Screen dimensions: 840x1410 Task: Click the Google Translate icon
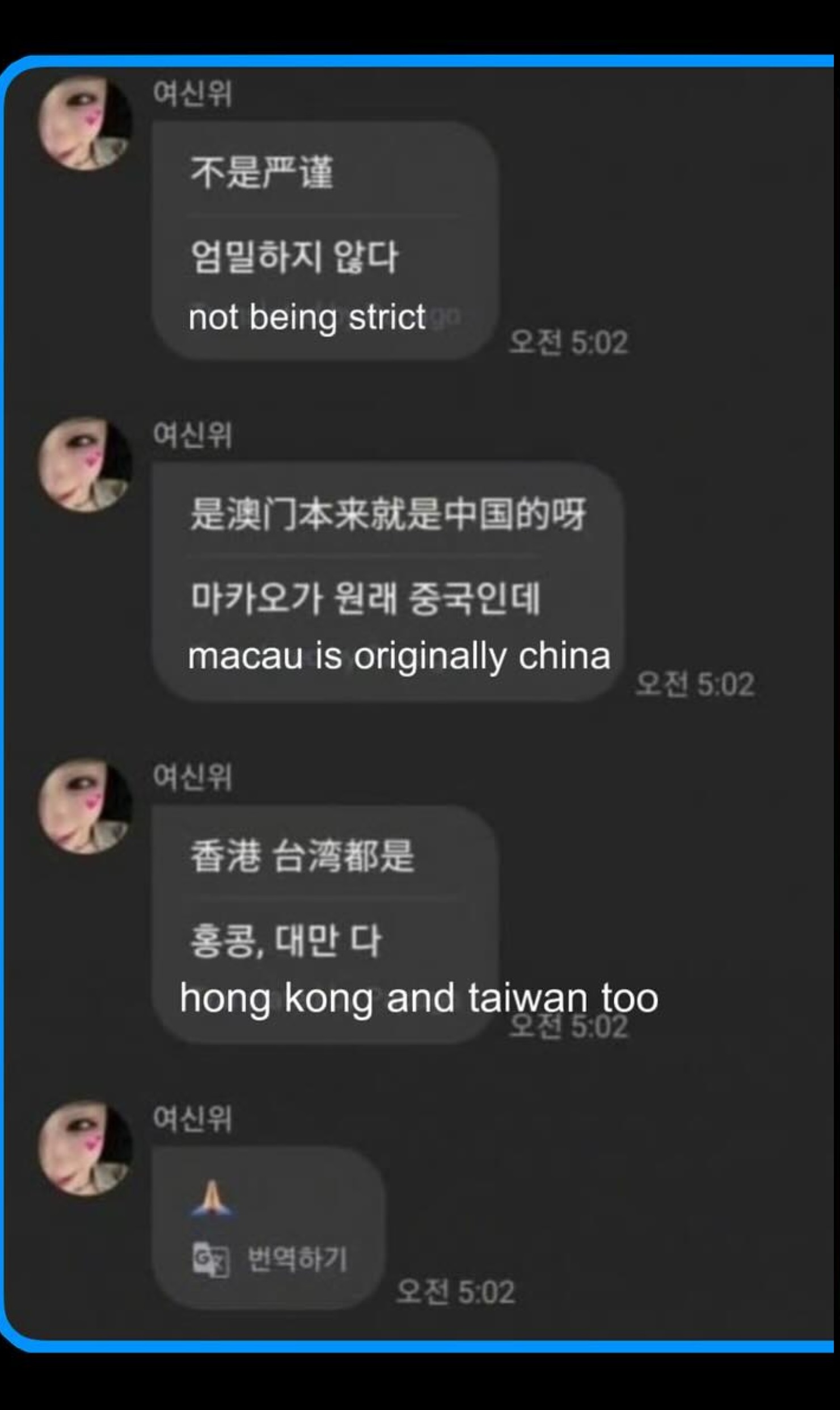210,1260
